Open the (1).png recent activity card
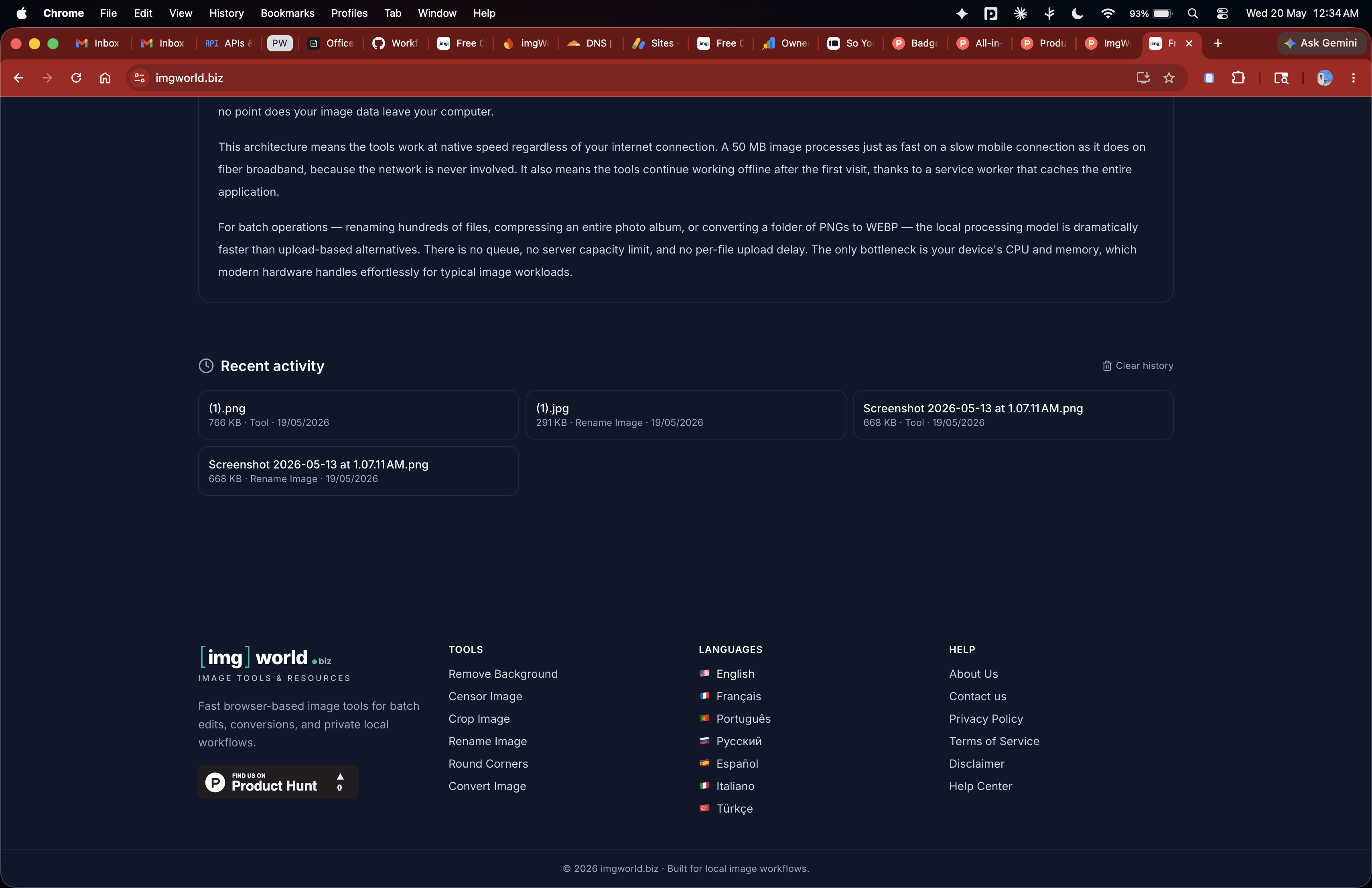This screenshot has width=1372, height=888. [x=358, y=414]
